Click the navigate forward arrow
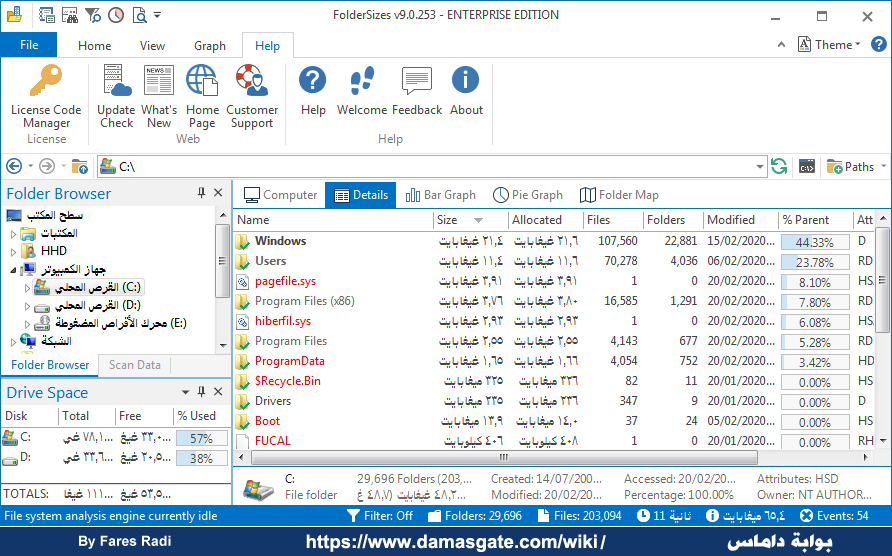The height and width of the screenshot is (556, 892). click(47, 166)
